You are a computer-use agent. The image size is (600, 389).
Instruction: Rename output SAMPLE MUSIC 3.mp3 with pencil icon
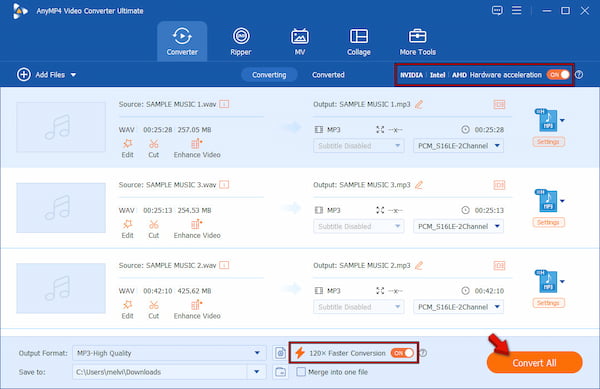[419, 185]
